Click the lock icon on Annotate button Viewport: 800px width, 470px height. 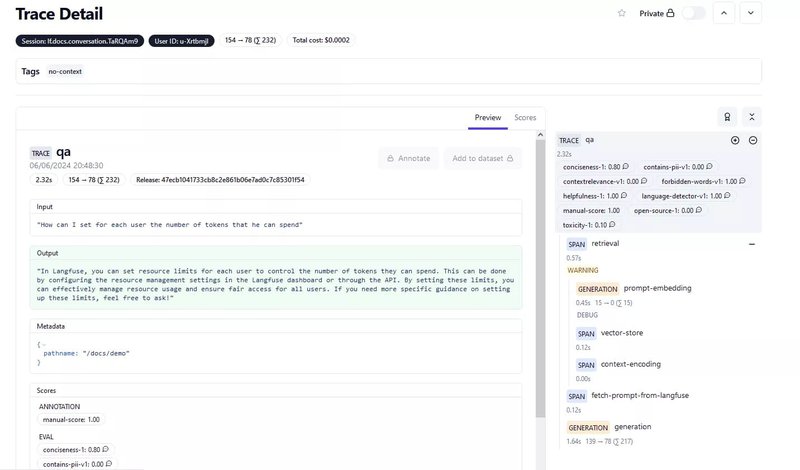[390, 158]
